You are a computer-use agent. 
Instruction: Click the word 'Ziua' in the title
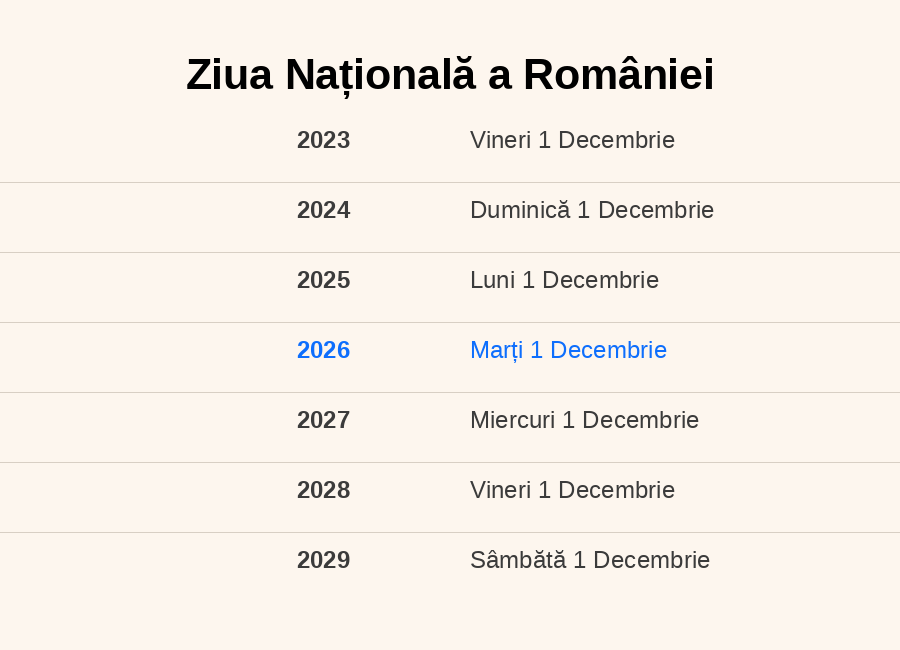[228, 75]
